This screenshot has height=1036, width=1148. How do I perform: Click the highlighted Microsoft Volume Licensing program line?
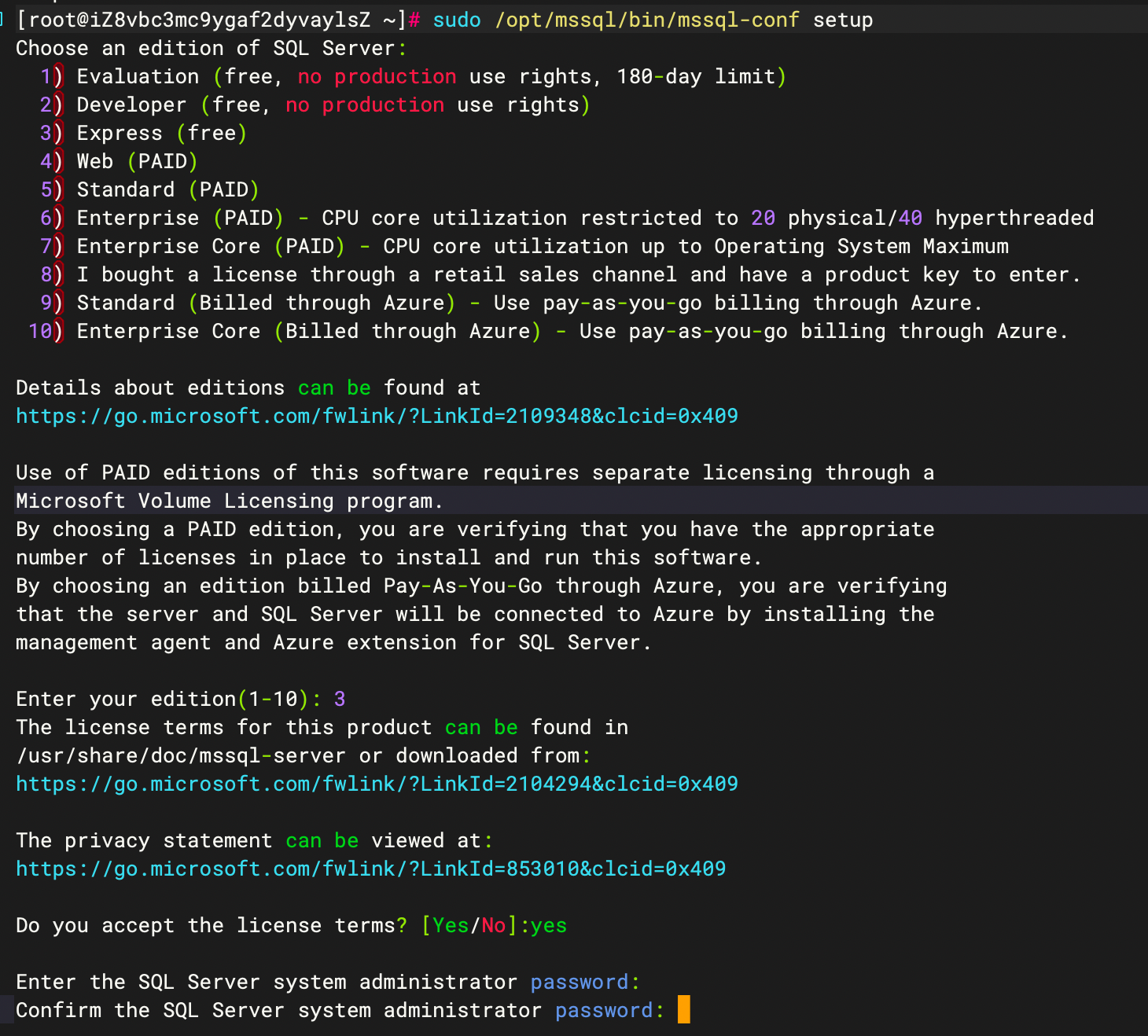pyautogui.click(x=229, y=501)
